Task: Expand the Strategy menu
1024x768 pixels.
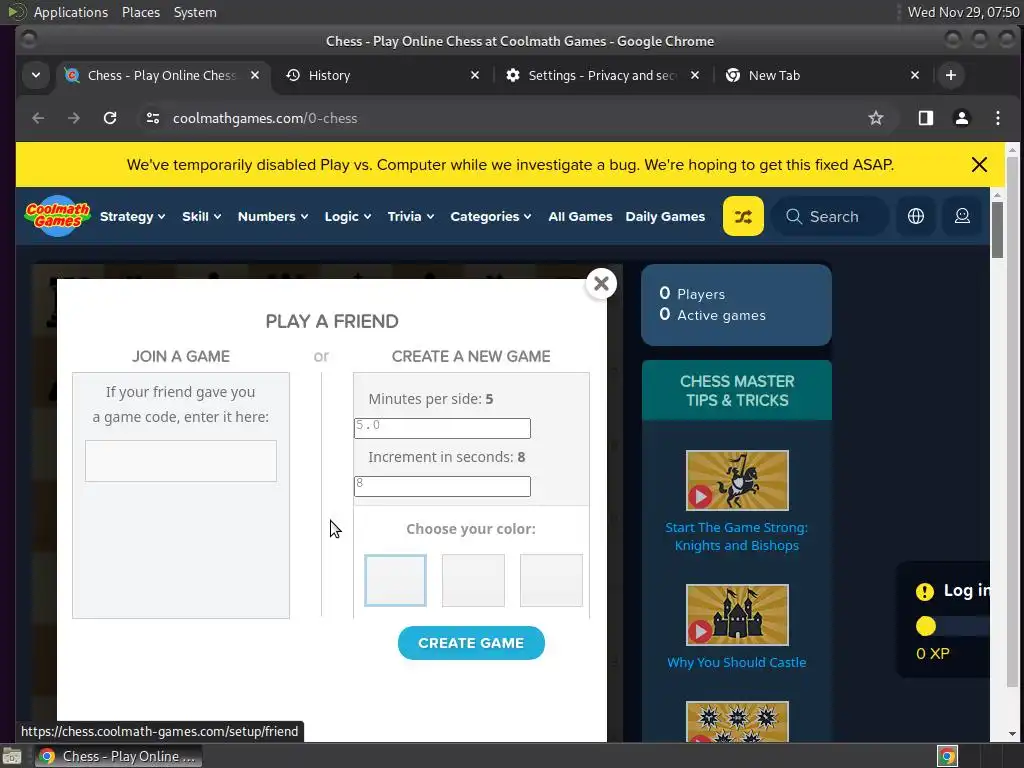Action: [133, 216]
